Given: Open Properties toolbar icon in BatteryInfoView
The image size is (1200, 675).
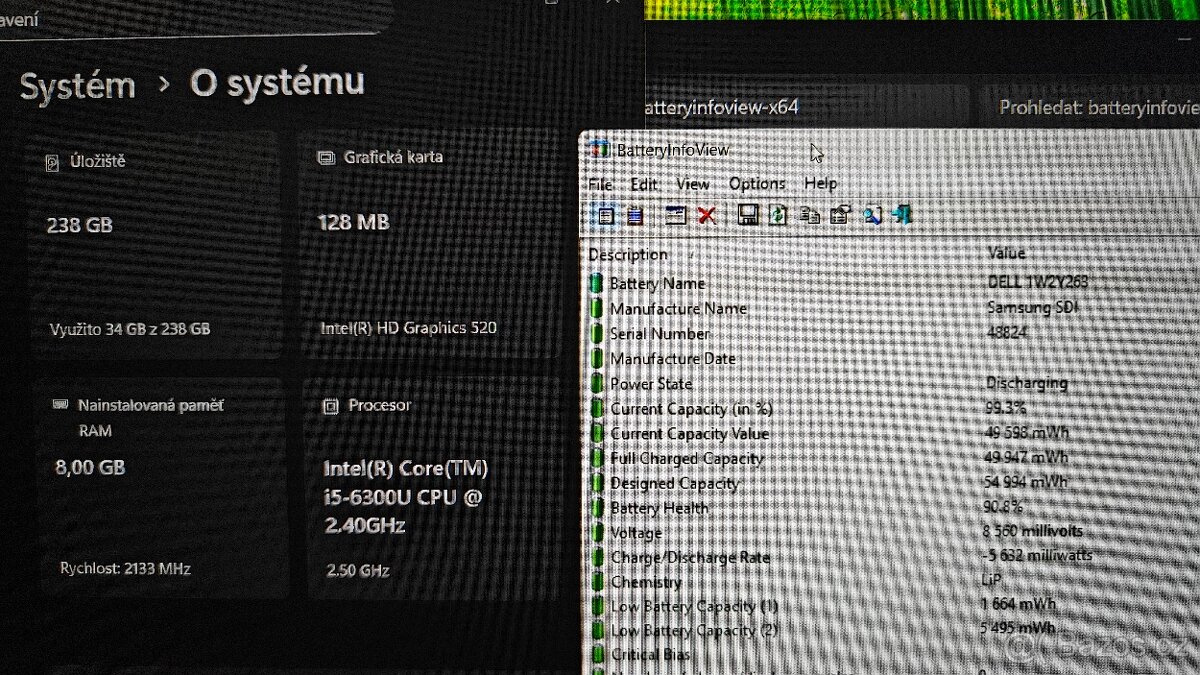Looking at the screenshot, I should (x=840, y=215).
